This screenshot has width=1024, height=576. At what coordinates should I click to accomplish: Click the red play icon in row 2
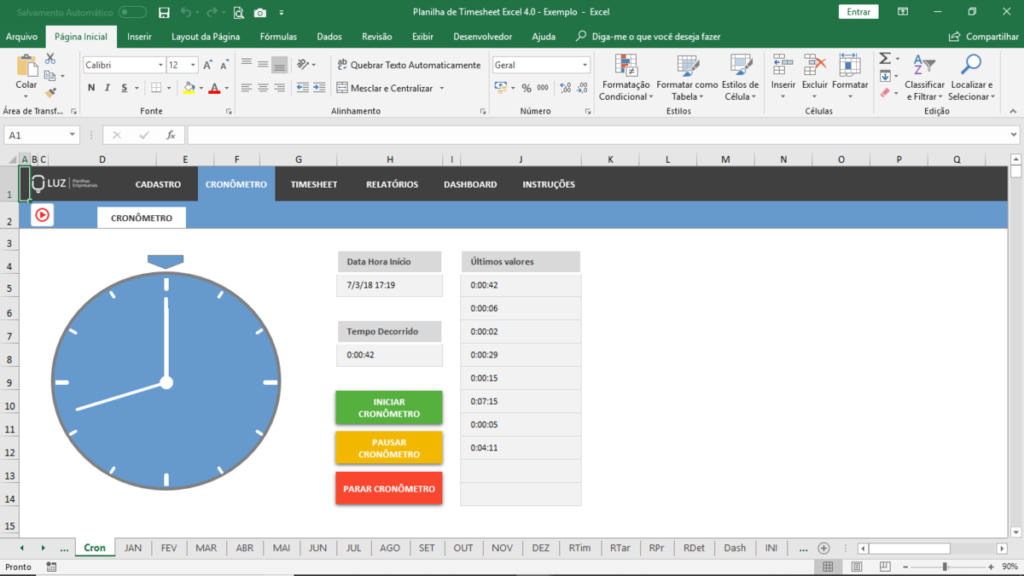click(x=42, y=215)
